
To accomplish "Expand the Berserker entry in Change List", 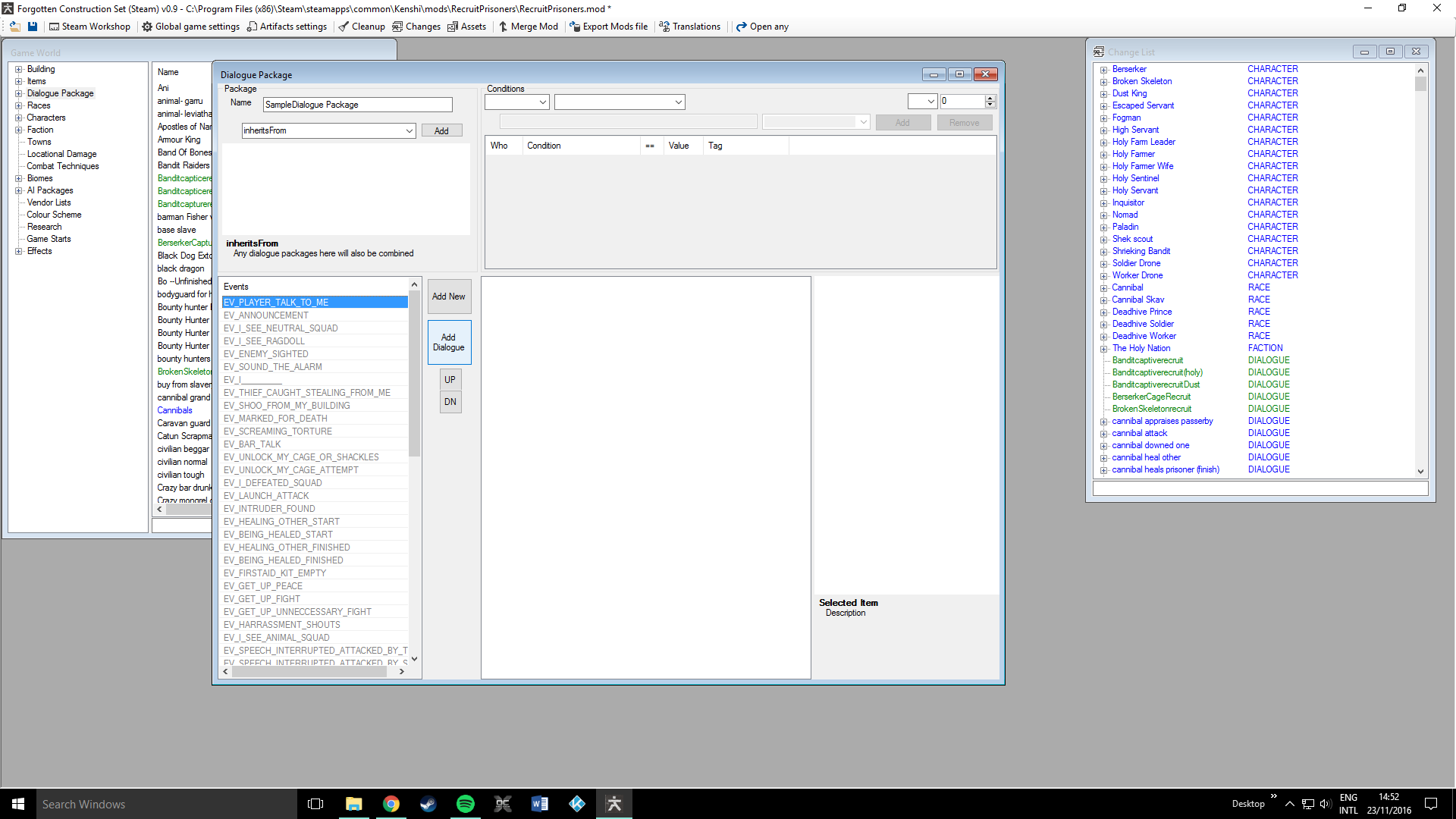I will click(x=1104, y=70).
